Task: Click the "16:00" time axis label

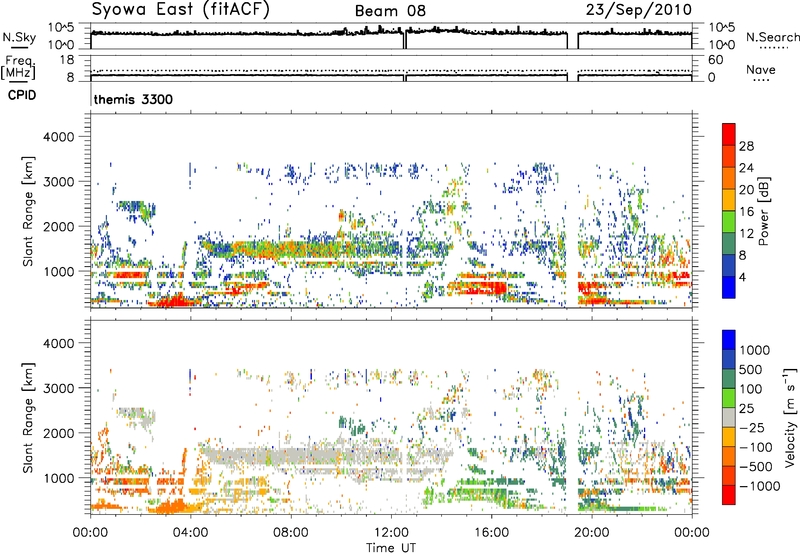Action: point(491,533)
